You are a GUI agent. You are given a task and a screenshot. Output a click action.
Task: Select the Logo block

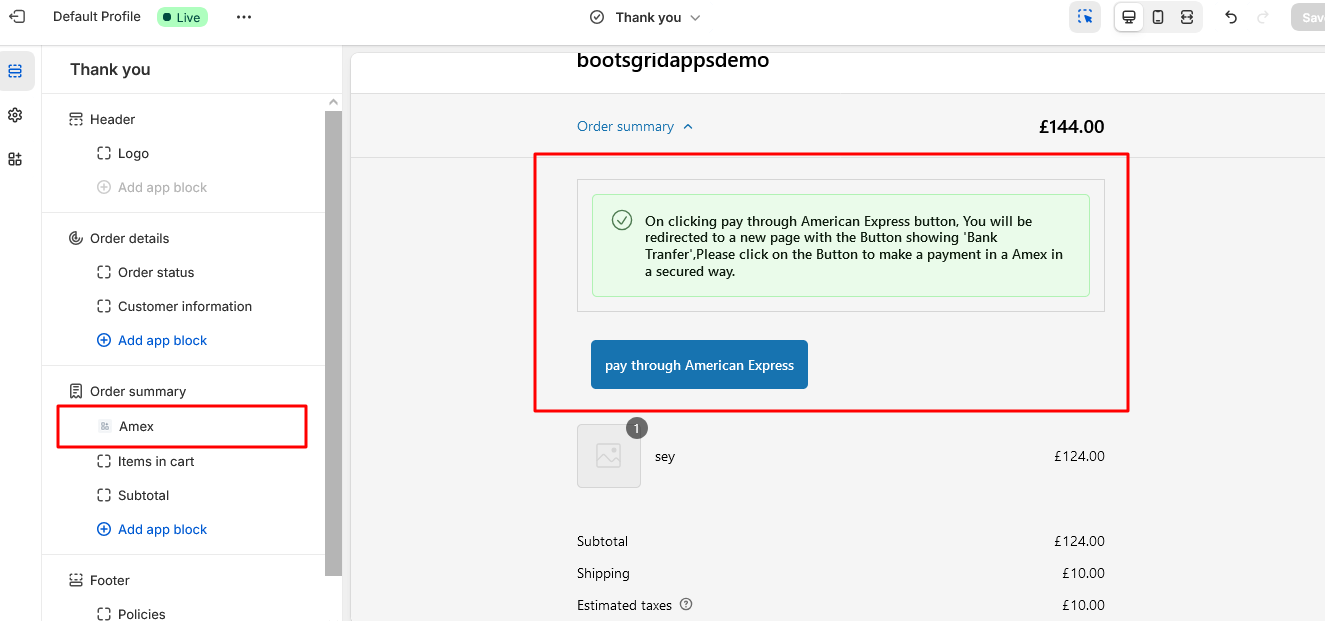pyautogui.click(x=133, y=153)
